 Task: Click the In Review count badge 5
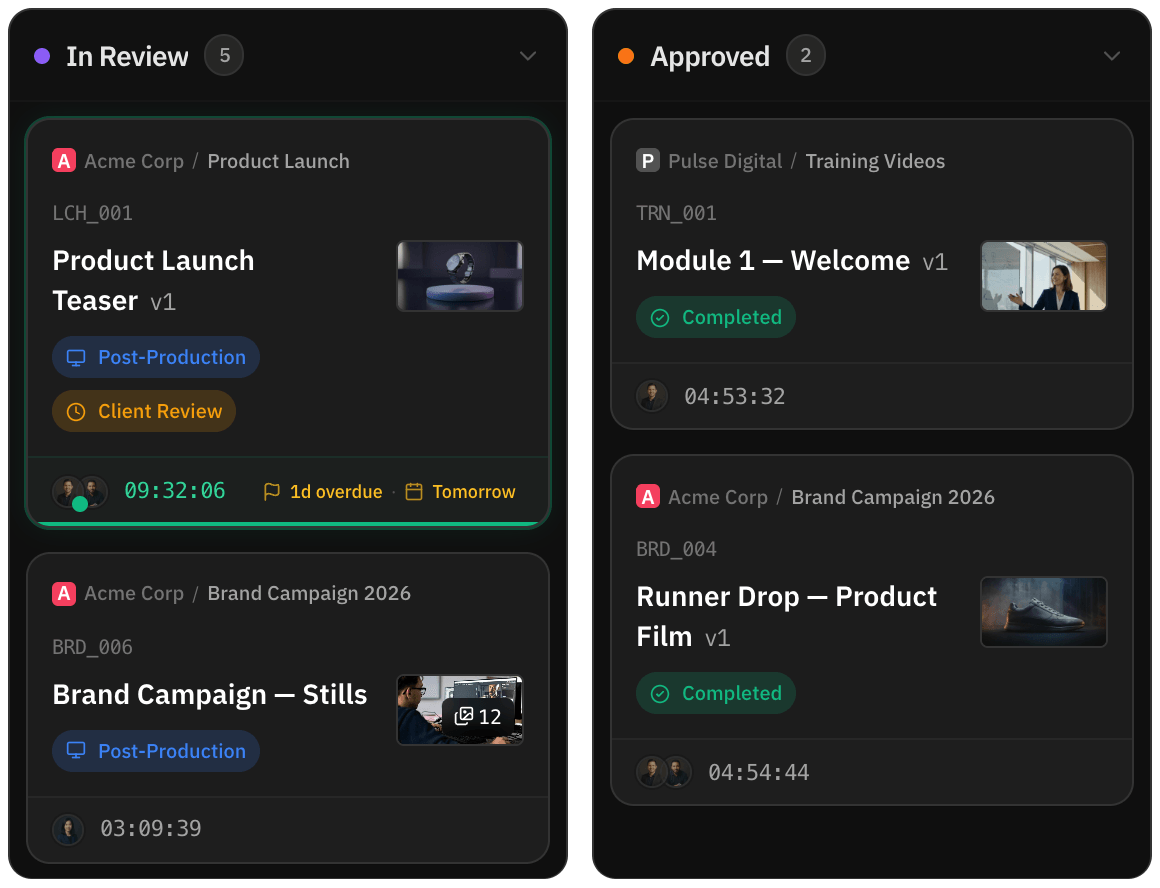224,56
